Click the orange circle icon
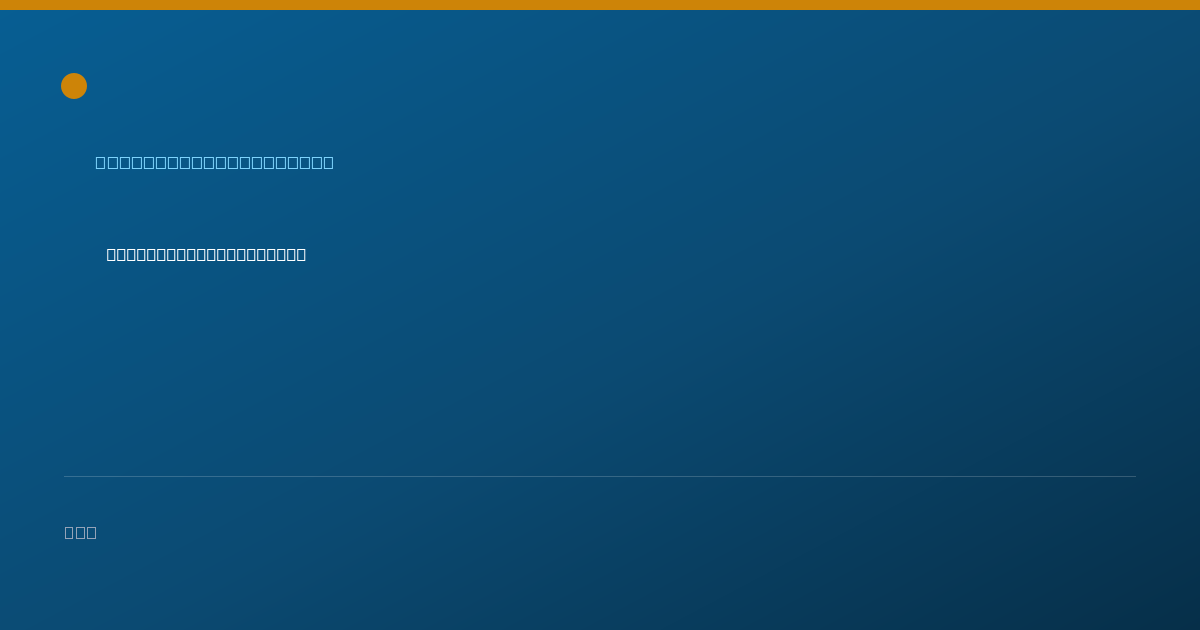This screenshot has height=630, width=1200. pyautogui.click(x=74, y=86)
